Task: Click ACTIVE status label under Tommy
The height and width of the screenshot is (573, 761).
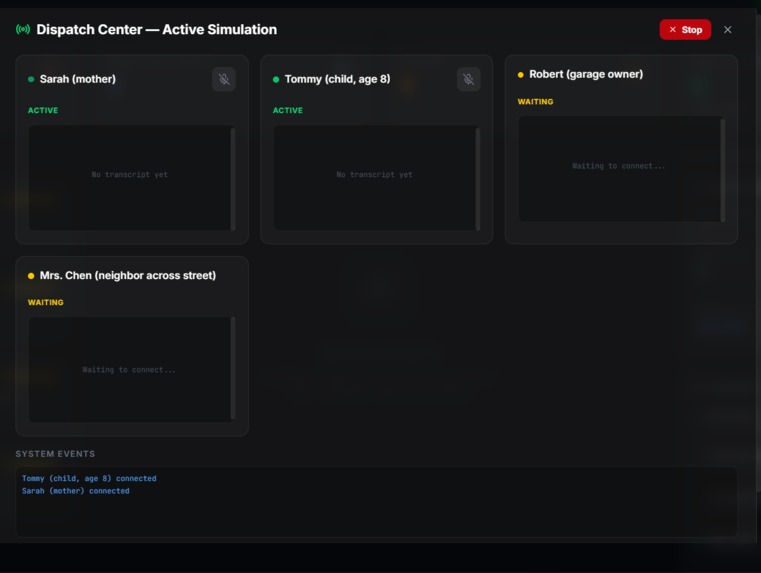Action: (x=288, y=111)
